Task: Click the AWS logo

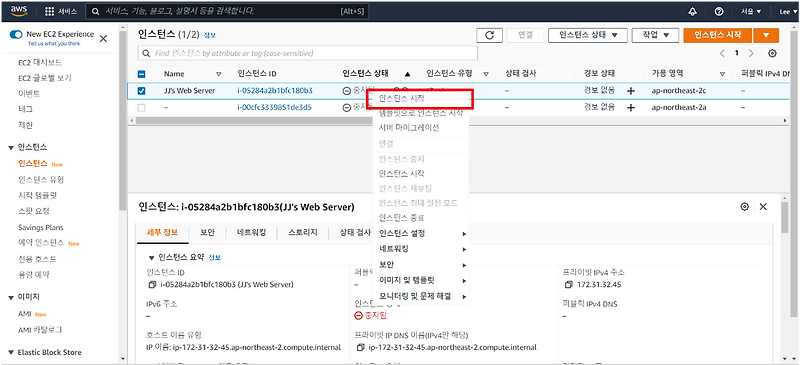Action: [x=19, y=11]
